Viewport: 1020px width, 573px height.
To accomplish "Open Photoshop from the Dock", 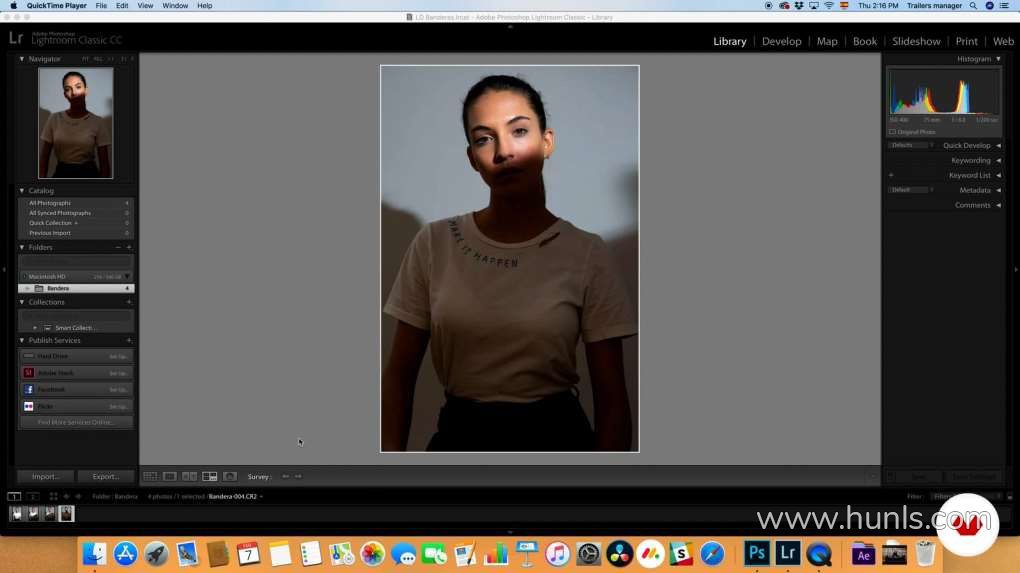I will click(x=756, y=552).
